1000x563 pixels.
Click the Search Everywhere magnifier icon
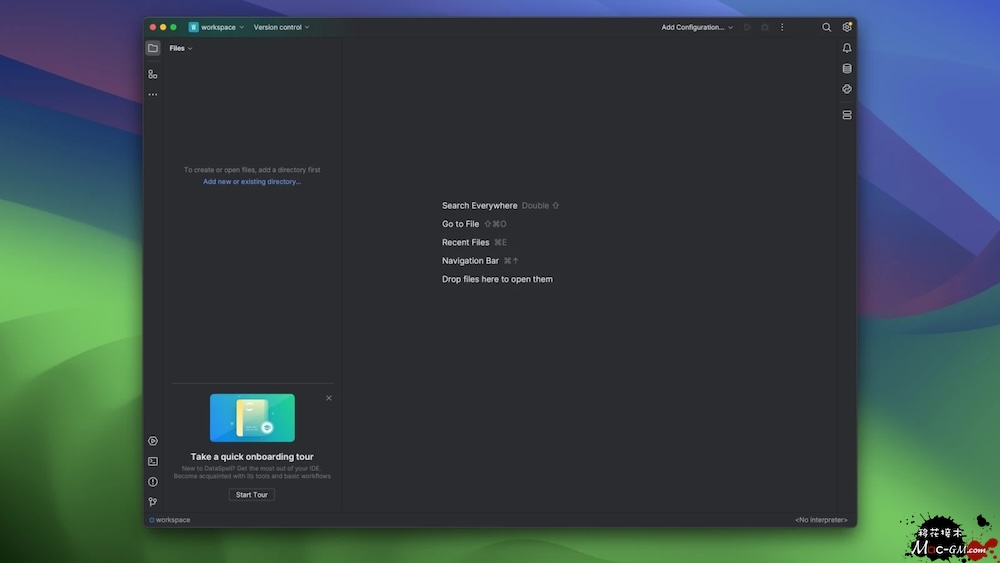coord(827,28)
